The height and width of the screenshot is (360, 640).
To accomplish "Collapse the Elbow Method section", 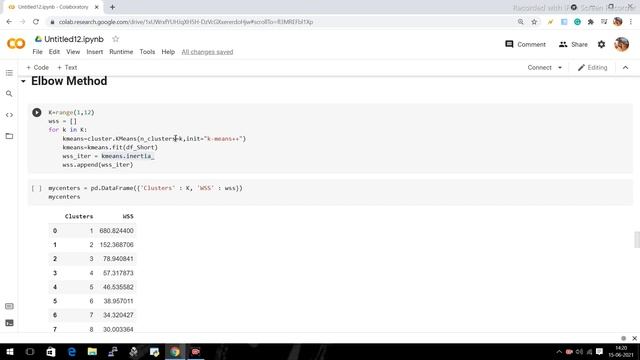I will pos(23,81).
